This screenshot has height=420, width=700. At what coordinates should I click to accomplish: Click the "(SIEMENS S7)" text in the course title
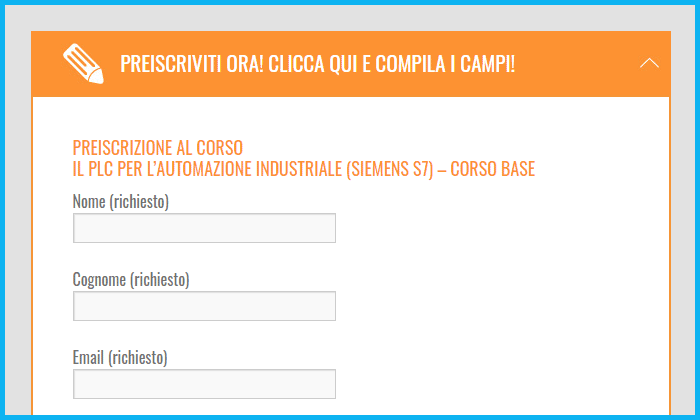(390, 169)
